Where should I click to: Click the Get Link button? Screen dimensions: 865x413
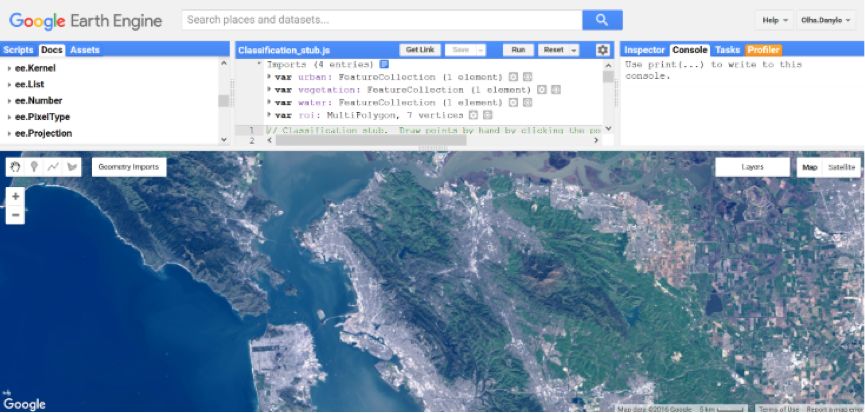point(420,50)
